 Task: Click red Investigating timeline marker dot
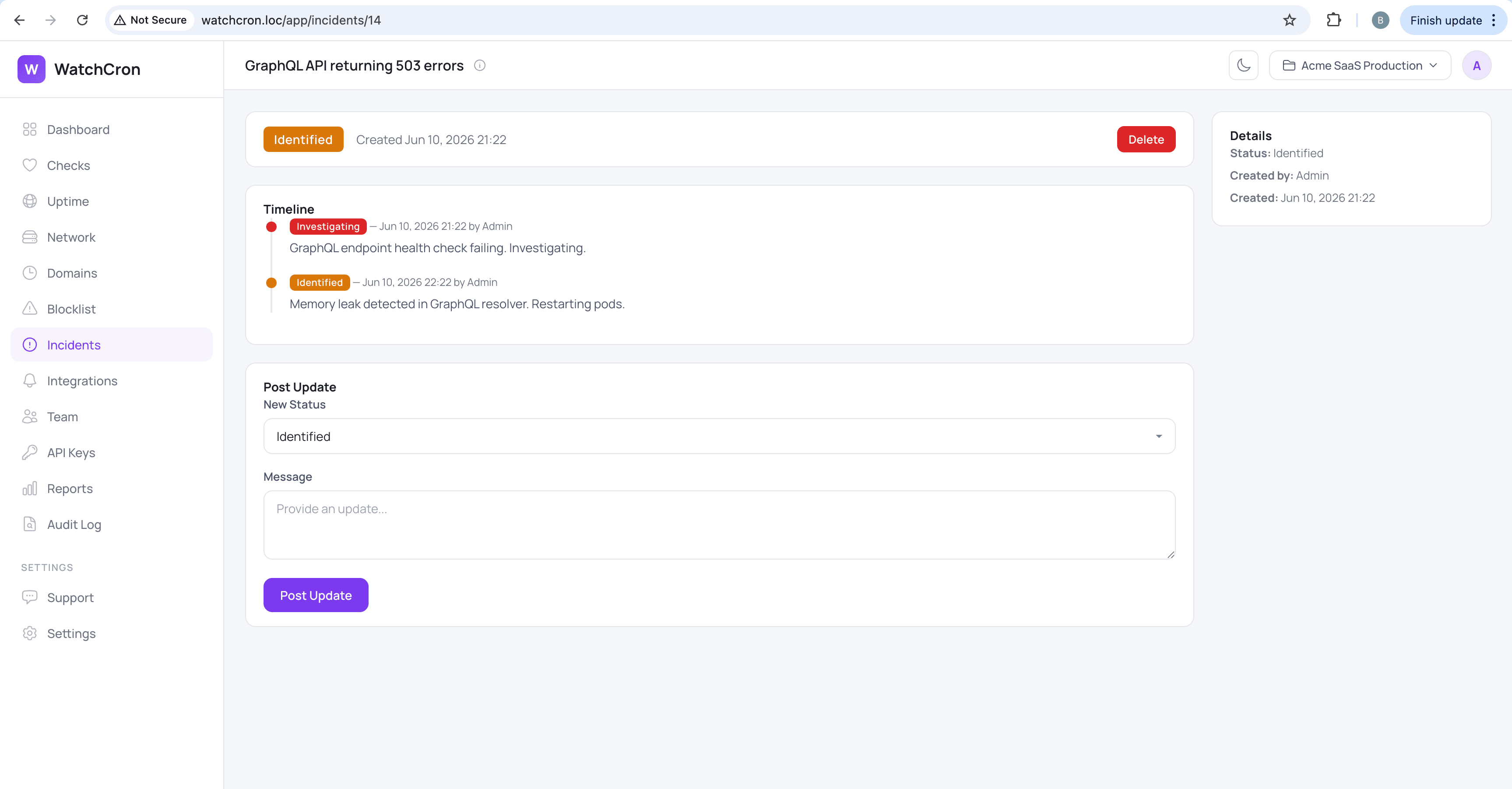click(x=271, y=227)
